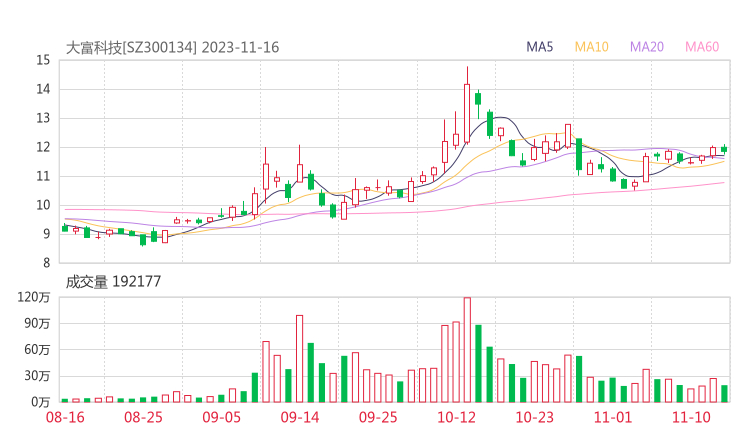This screenshot has width=740, height=440.
Task: Click the MA5 legend label
Action: [x=539, y=47]
